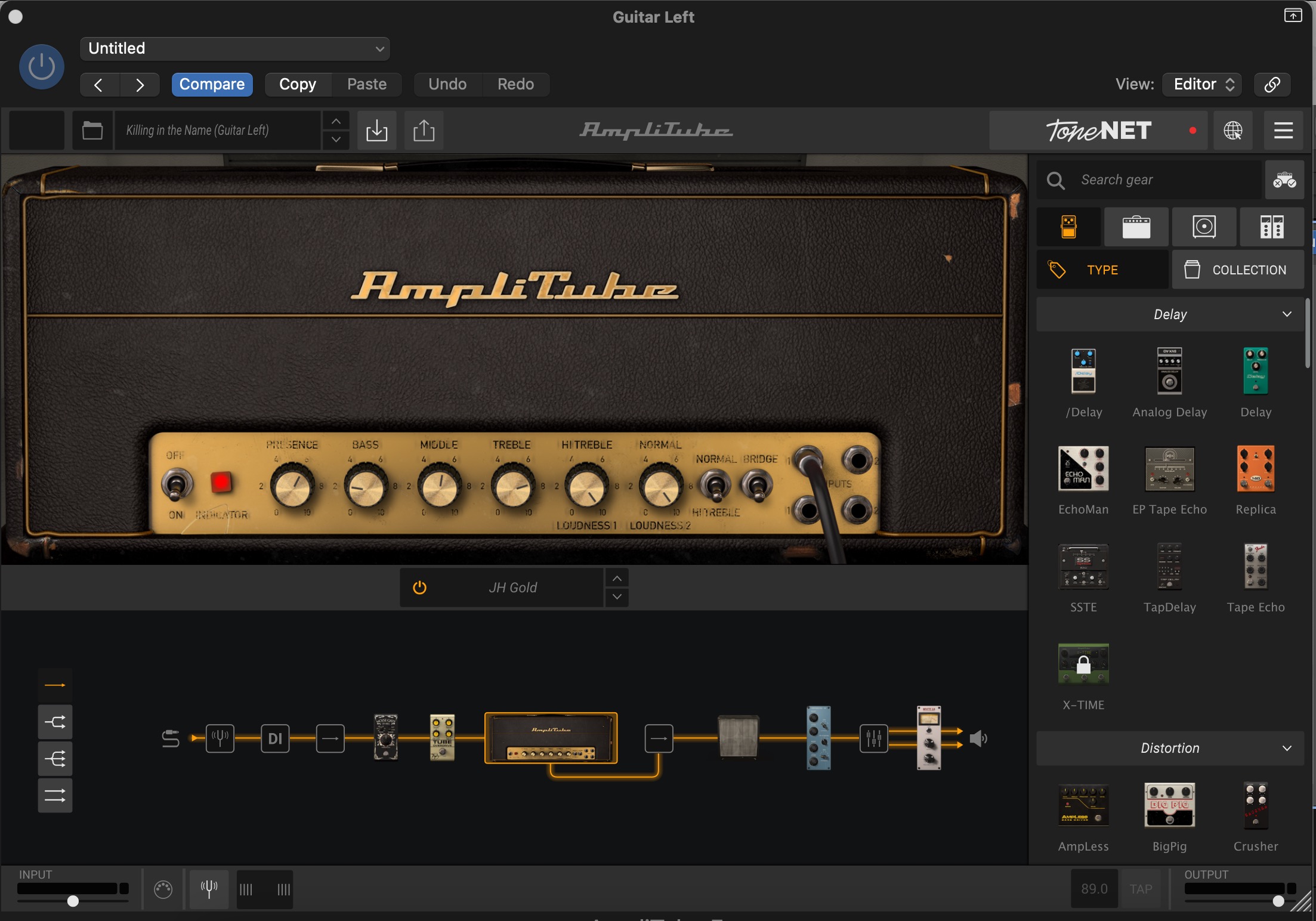Switch to TYPE sorting tab
Viewport: 1316px width, 921px height.
click(1102, 270)
